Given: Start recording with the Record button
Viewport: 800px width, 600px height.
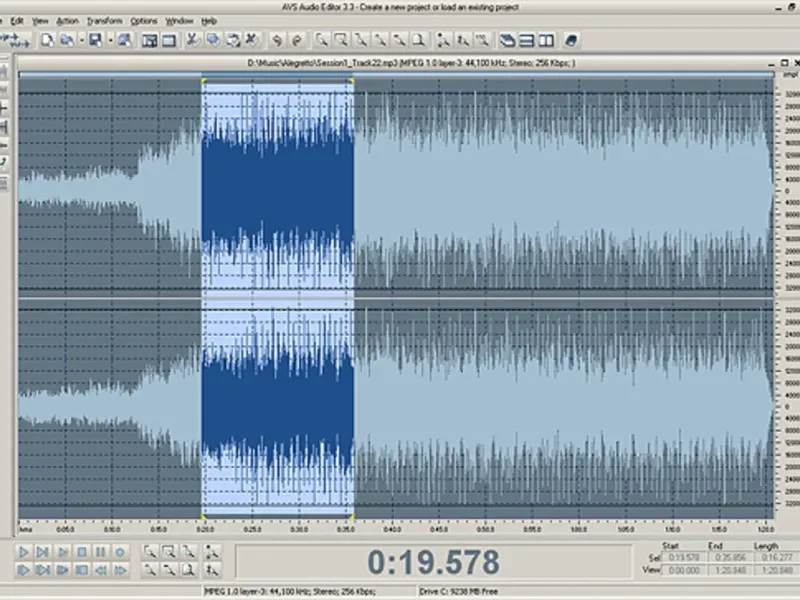Looking at the screenshot, I should [119, 551].
